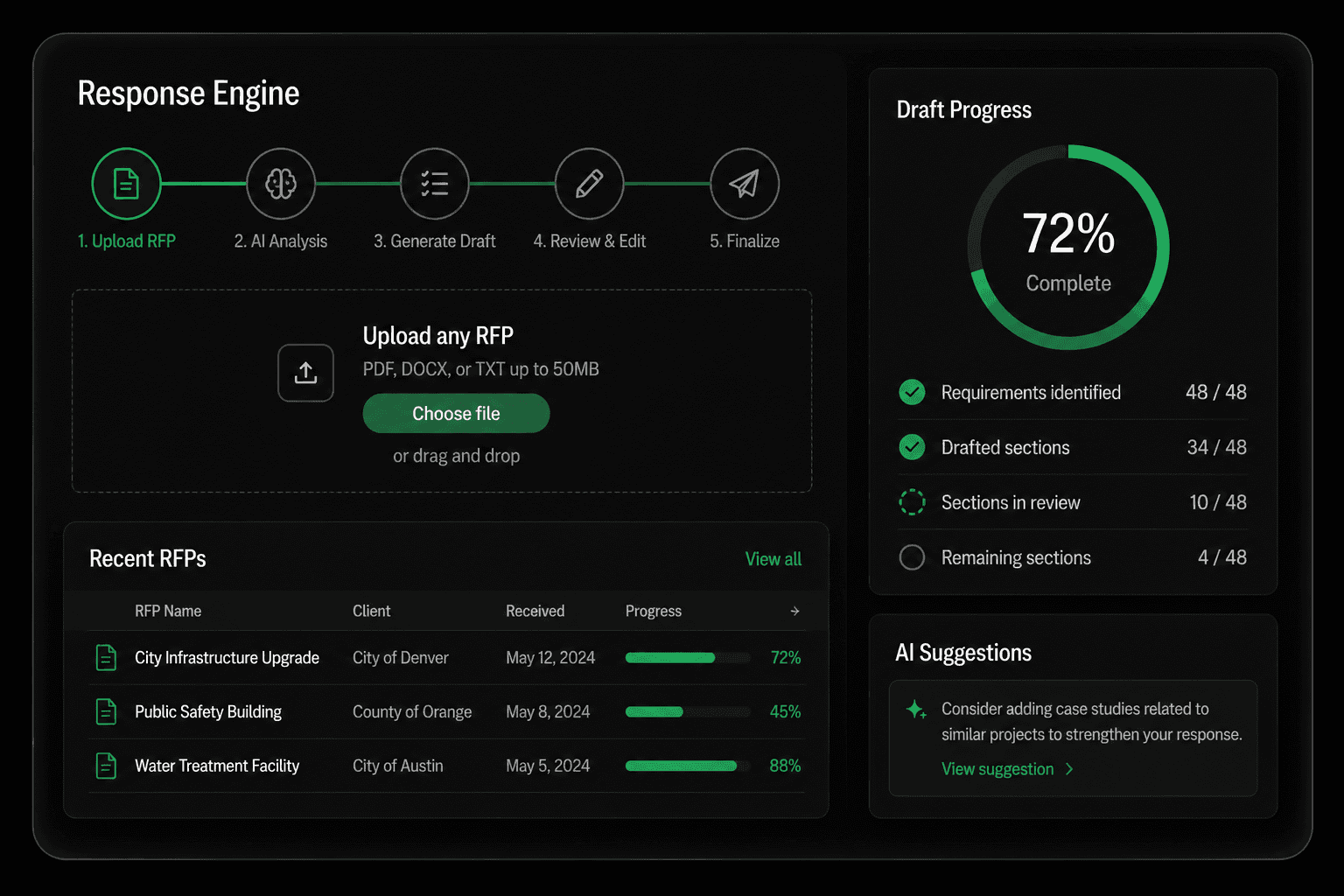Click the Sections in review dashed circle
This screenshot has width=1344, height=896.
(x=912, y=502)
